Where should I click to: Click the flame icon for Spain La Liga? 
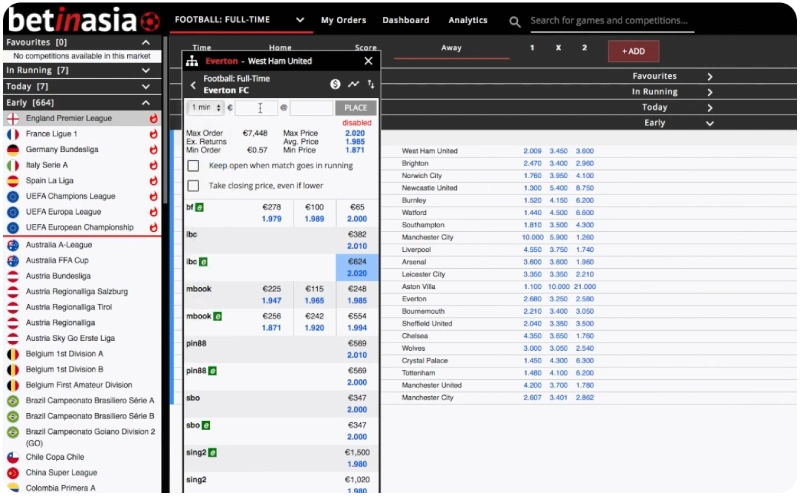click(153, 181)
